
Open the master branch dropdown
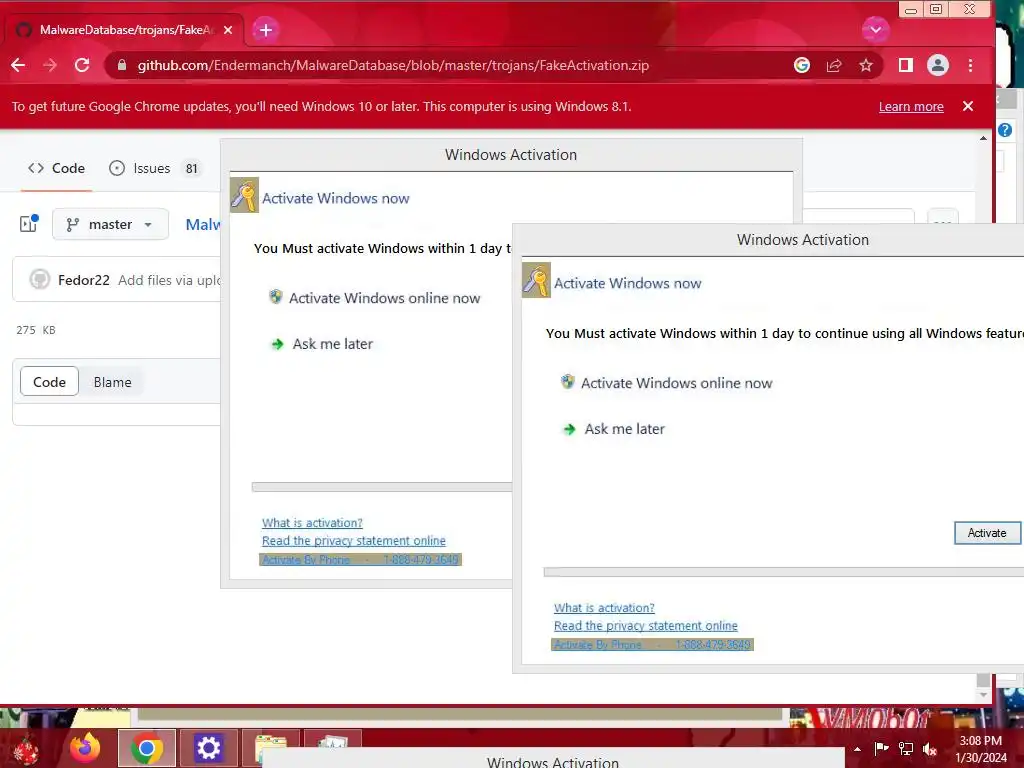(110, 225)
